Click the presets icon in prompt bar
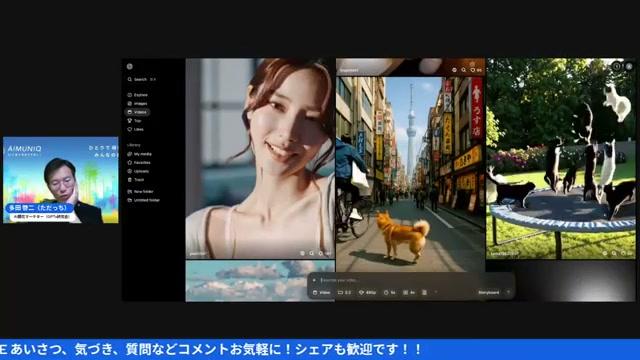Image resolution: width=640 pixels, height=360 pixels. point(424,293)
